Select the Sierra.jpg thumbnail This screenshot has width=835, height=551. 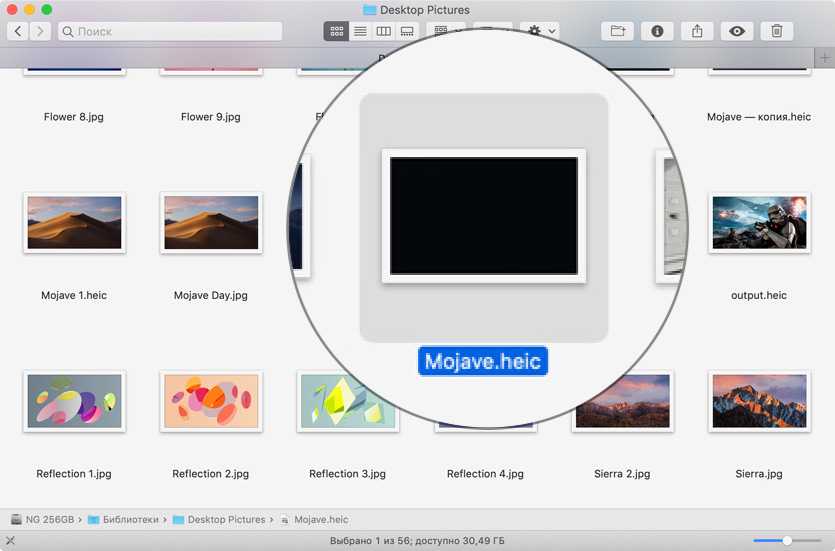[x=759, y=401]
